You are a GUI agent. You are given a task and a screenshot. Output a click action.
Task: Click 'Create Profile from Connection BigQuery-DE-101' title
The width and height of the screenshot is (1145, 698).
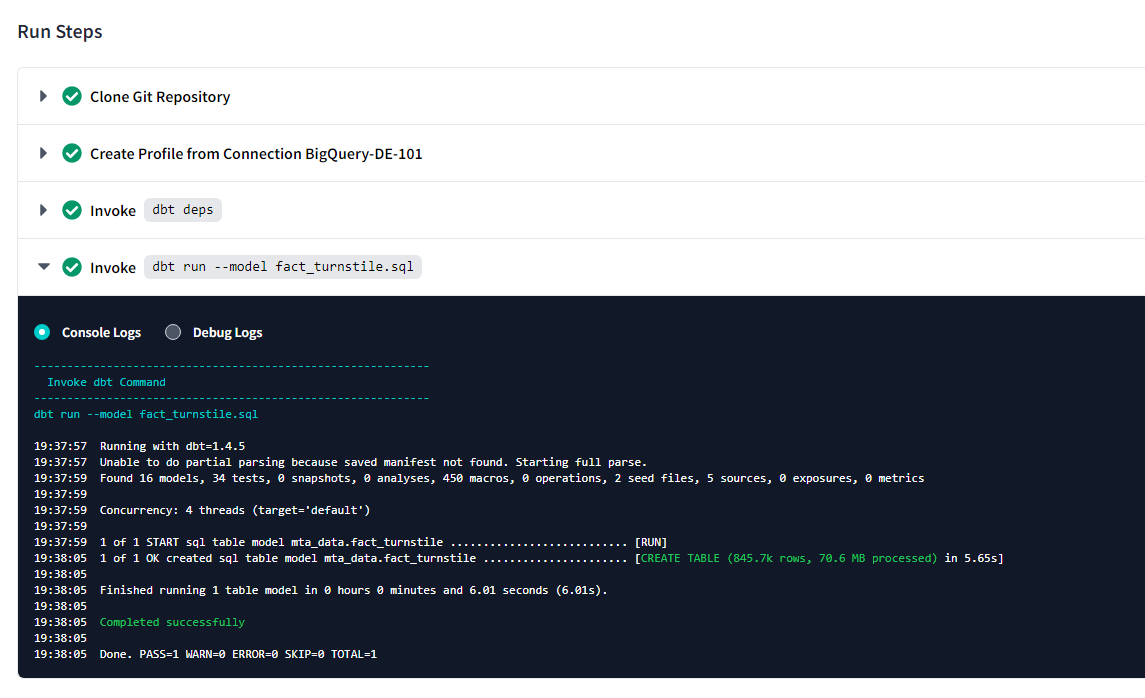(x=256, y=154)
